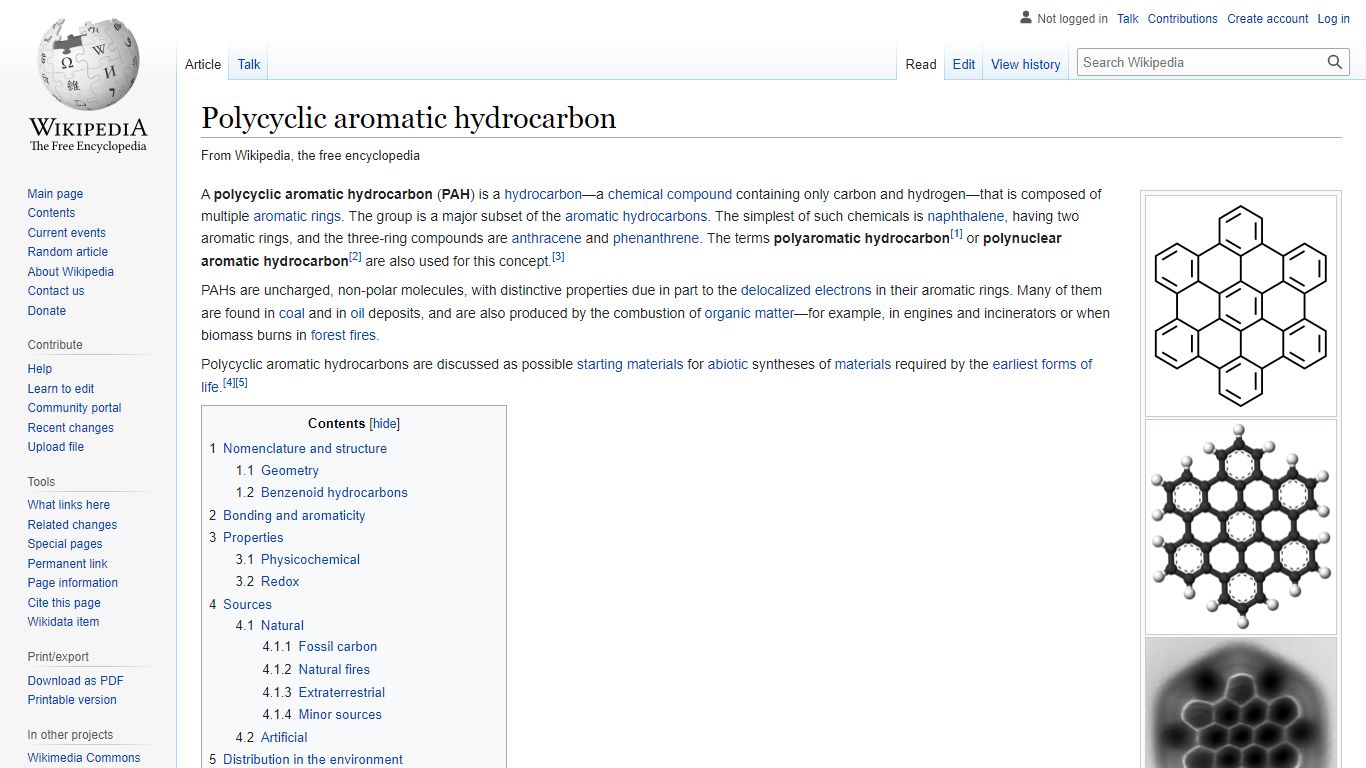Switch to the Article tab
Viewport: 1366px width, 768px height.
click(x=203, y=64)
